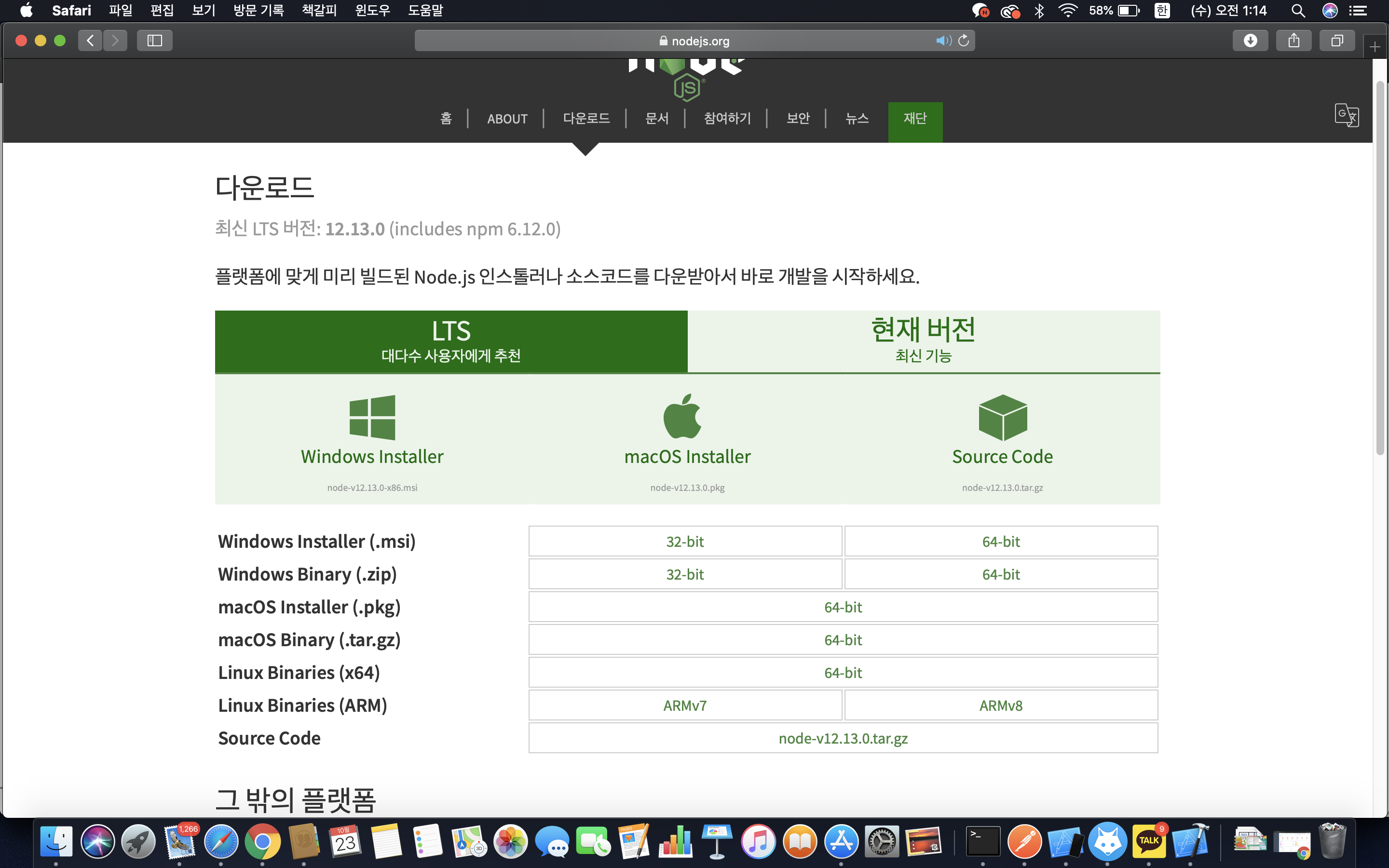Download Linux Binaries ARMv7

(x=685, y=705)
